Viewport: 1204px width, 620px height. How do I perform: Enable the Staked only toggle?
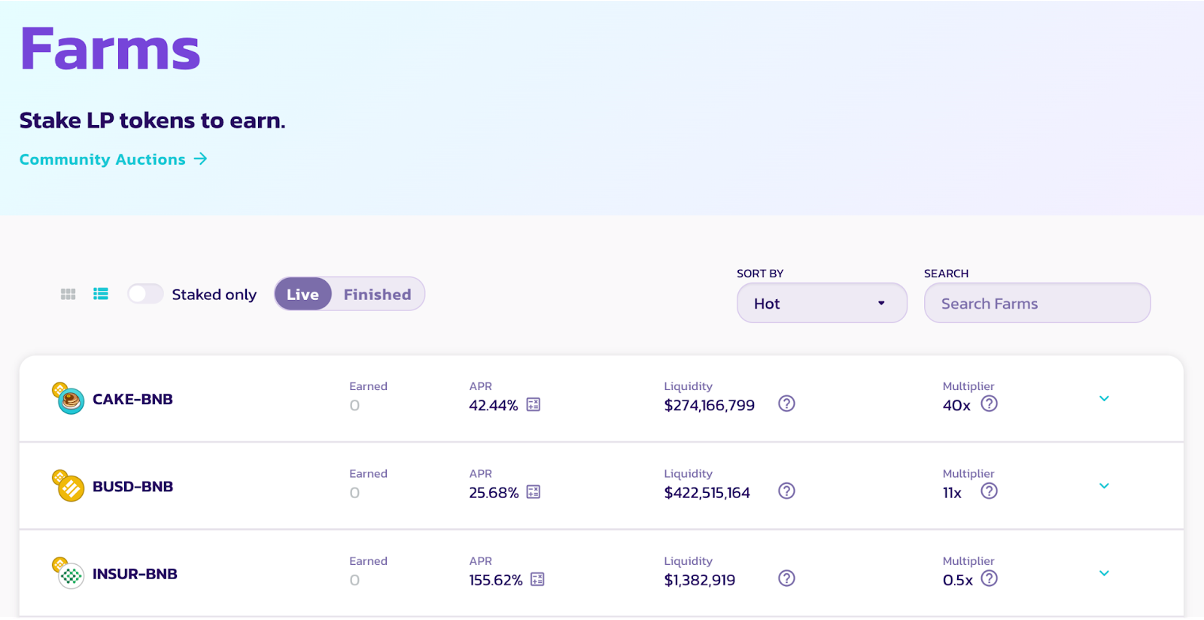(x=145, y=294)
